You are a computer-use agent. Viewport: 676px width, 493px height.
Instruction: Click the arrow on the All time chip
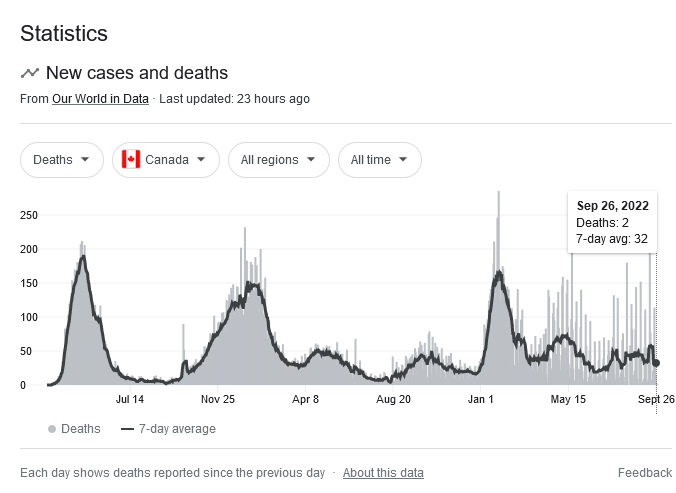click(403, 160)
